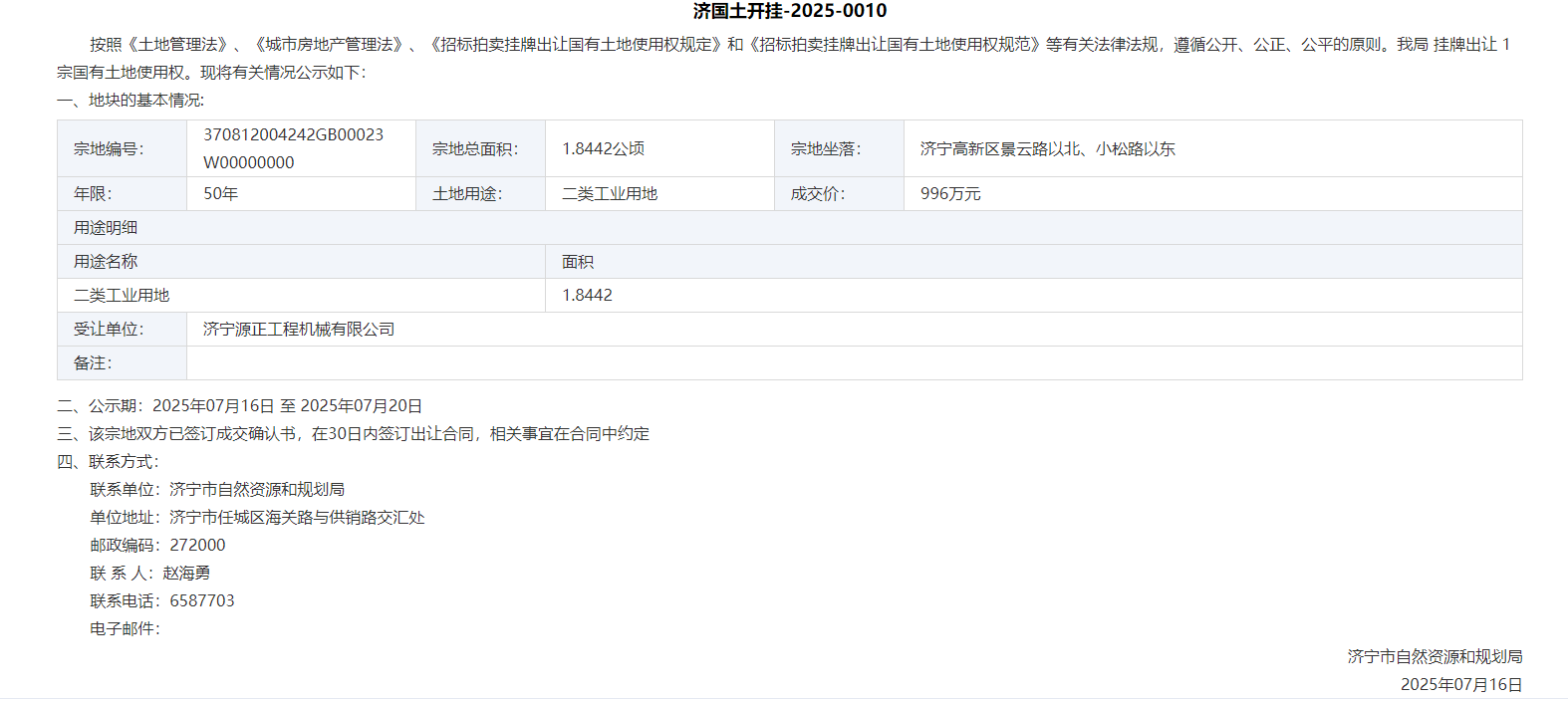Click the "成交价:" label cell
Viewport: 1568px width, 701px height.
[x=839, y=194]
